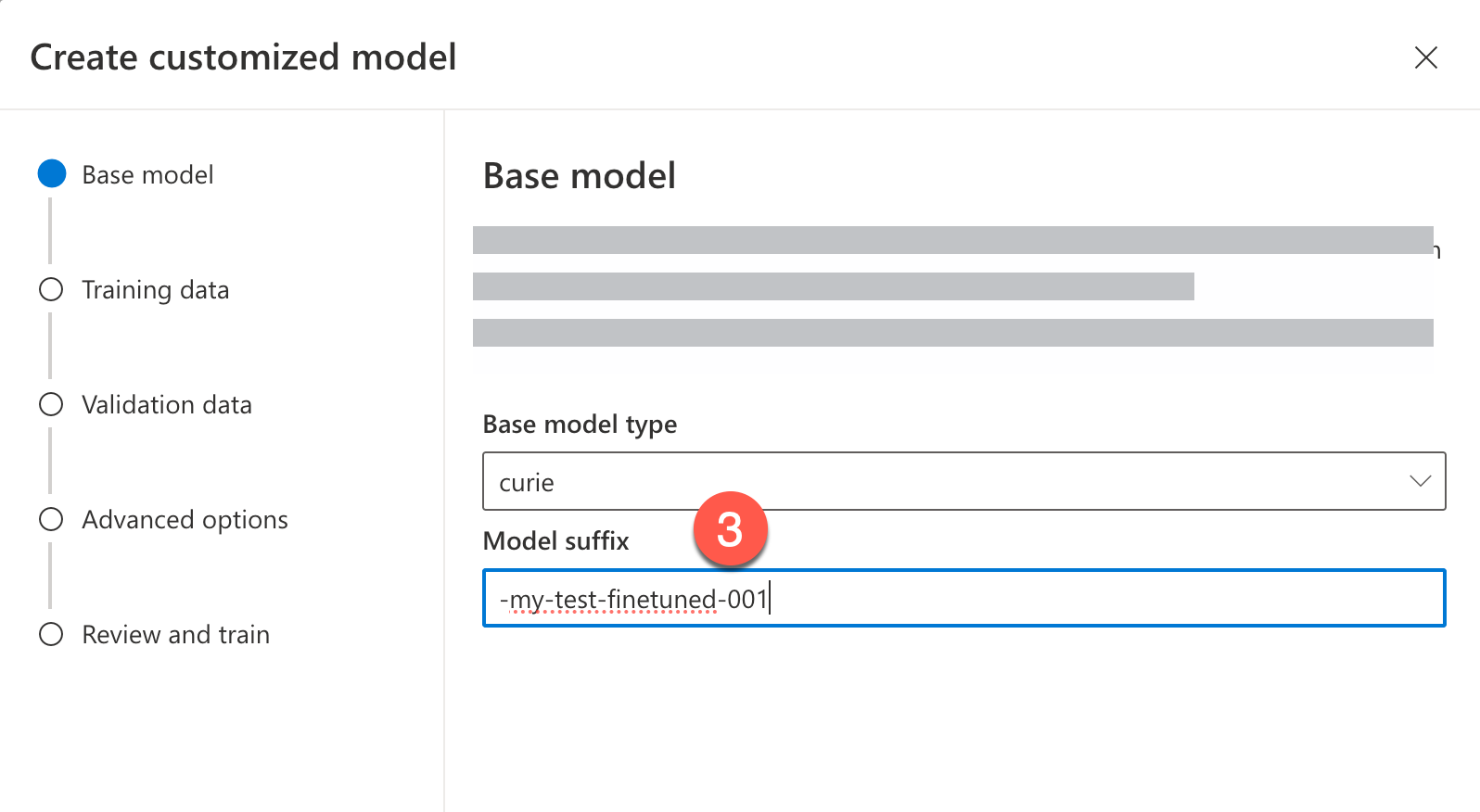Image resolution: width=1480 pixels, height=812 pixels.
Task: Click the Model suffix field label
Action: (555, 540)
